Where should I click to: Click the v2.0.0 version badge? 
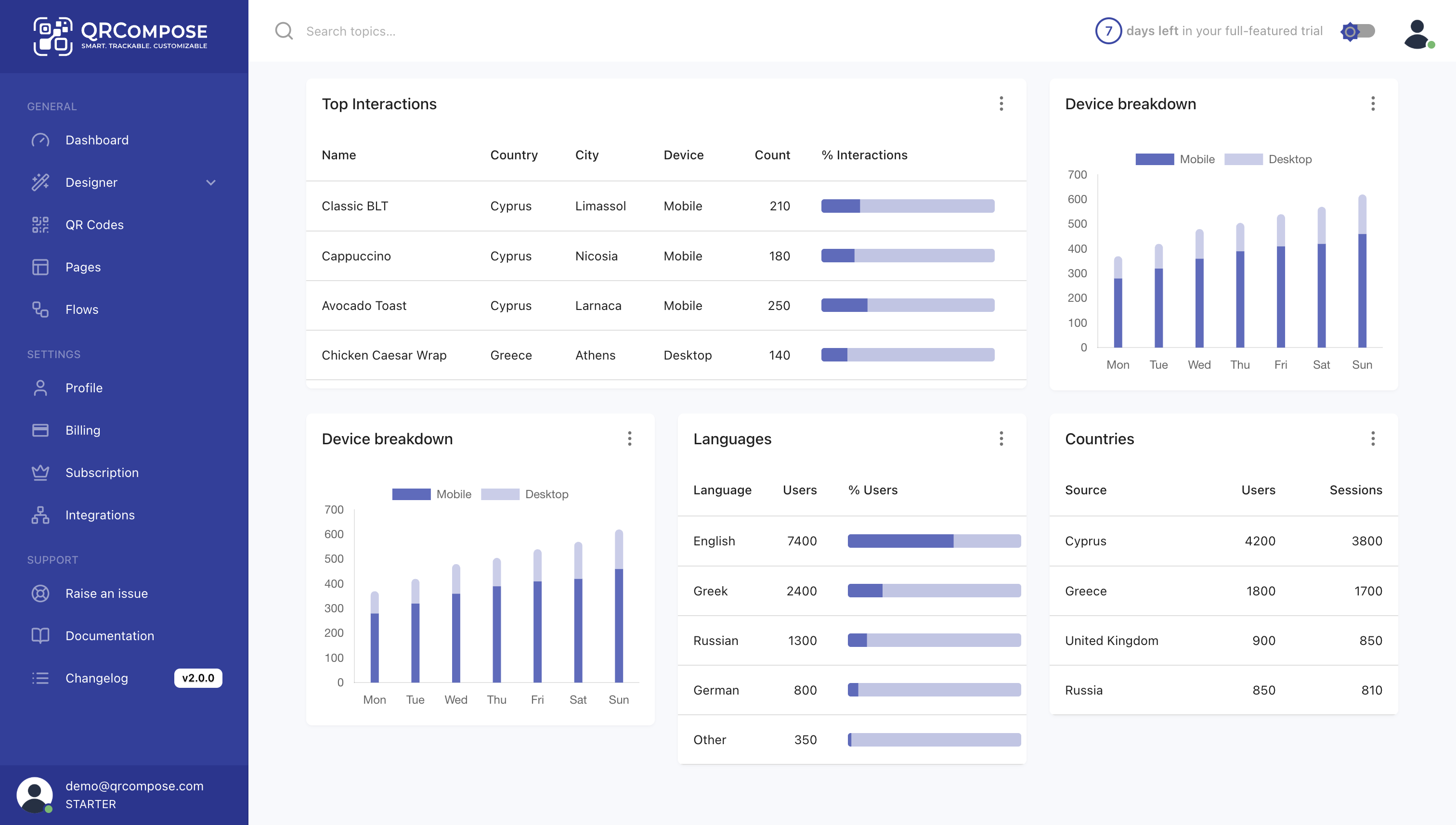pos(198,678)
